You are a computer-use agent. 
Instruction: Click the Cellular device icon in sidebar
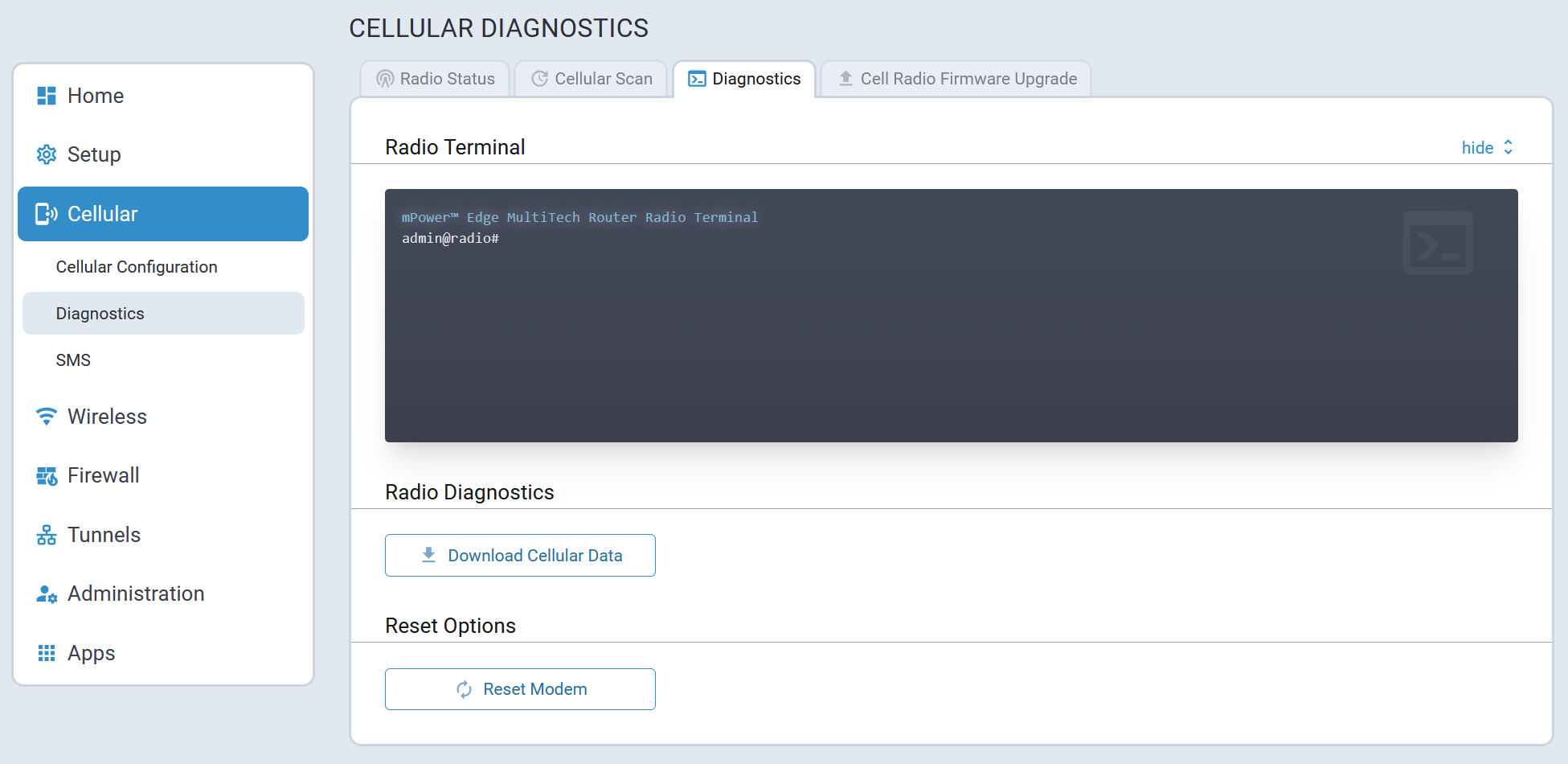(x=47, y=214)
